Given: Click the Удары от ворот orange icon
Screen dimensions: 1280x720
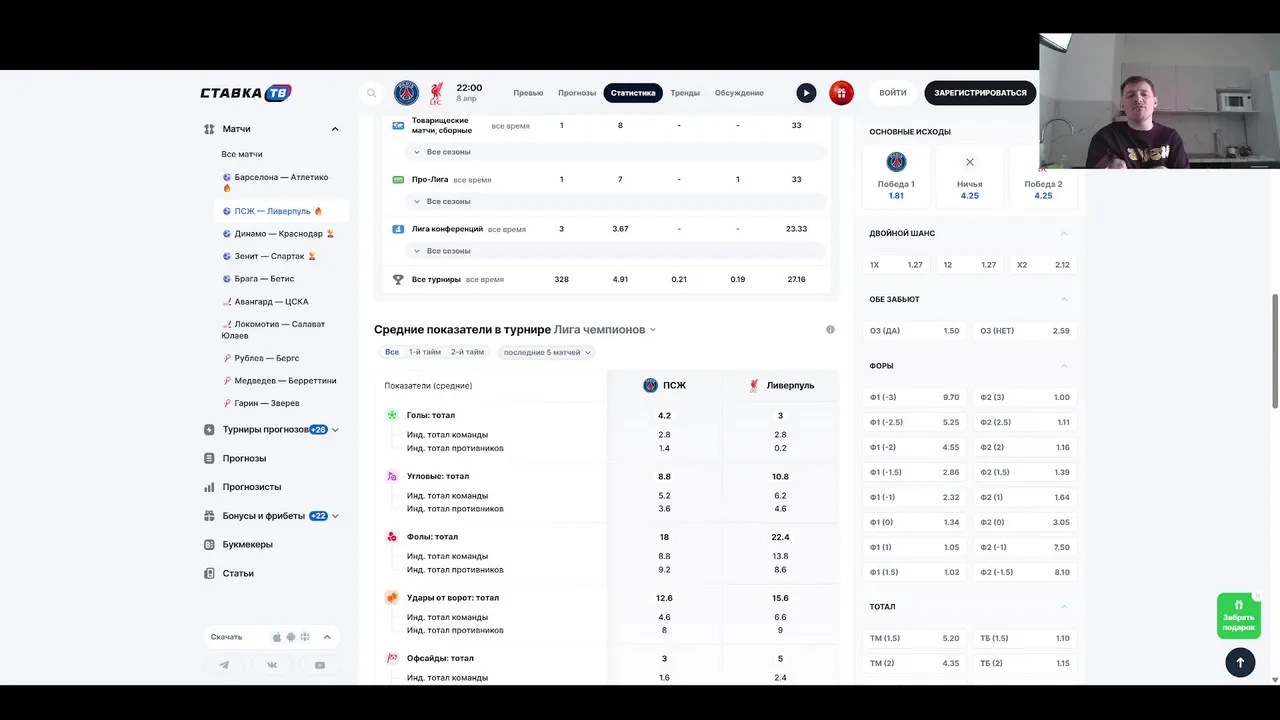Looking at the screenshot, I should coord(393,598).
